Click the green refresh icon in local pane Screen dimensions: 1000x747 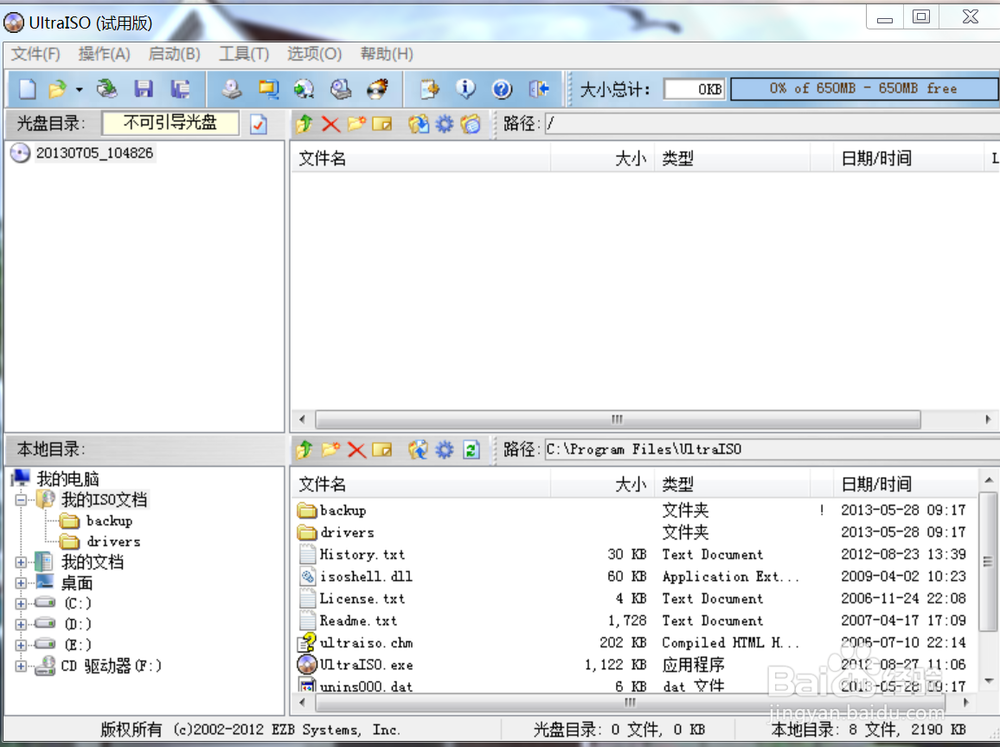pyautogui.click(x=471, y=450)
